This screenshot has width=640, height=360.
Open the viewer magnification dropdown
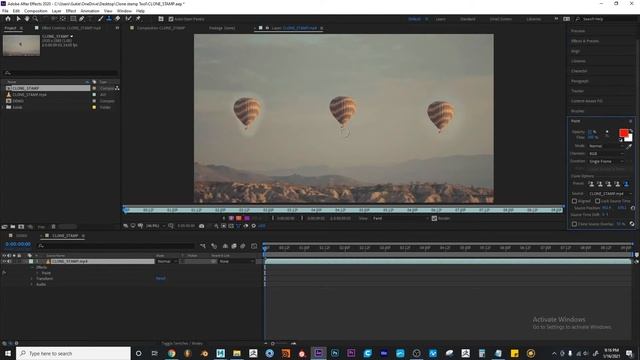[x=155, y=226]
